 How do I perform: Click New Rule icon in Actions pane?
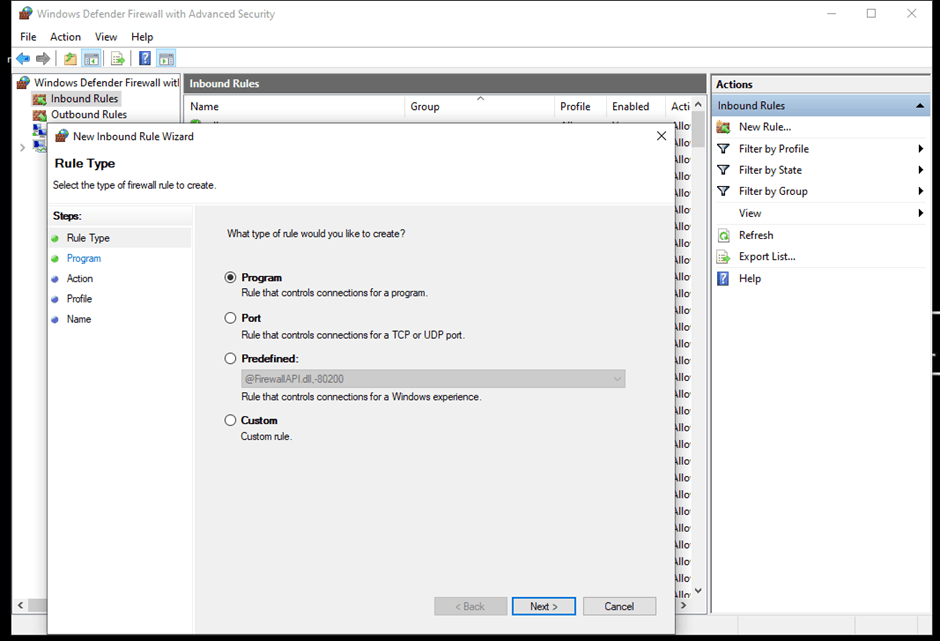pos(724,127)
